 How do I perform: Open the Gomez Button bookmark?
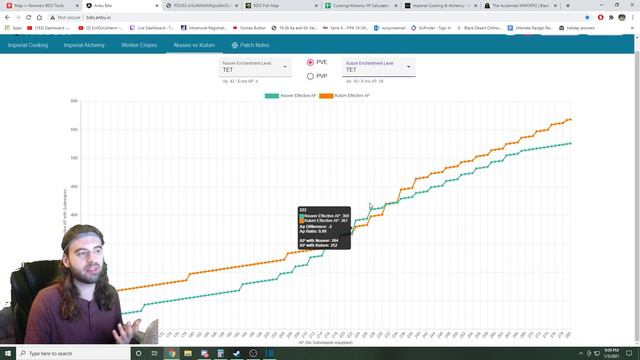coord(249,28)
